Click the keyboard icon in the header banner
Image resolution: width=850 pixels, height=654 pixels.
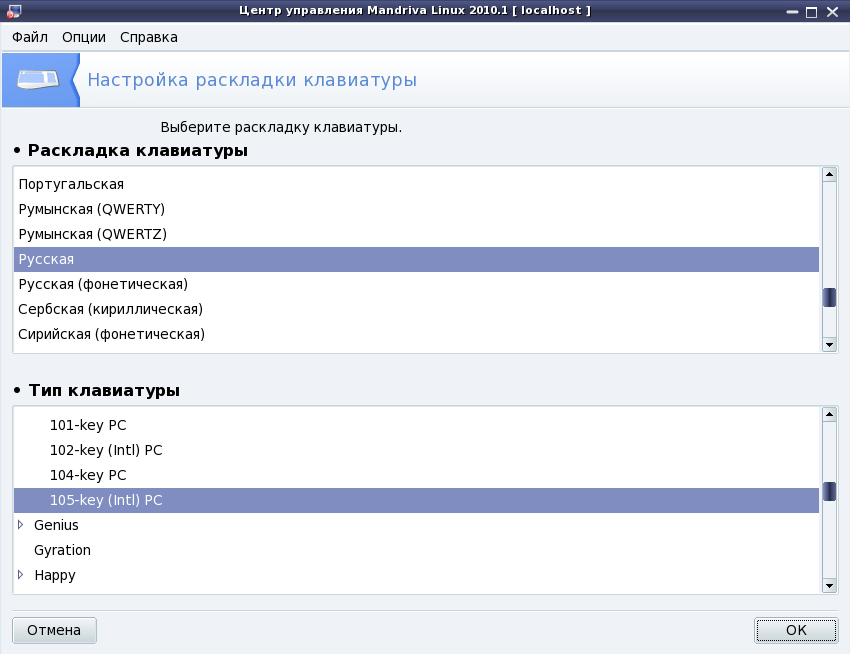pos(38,80)
